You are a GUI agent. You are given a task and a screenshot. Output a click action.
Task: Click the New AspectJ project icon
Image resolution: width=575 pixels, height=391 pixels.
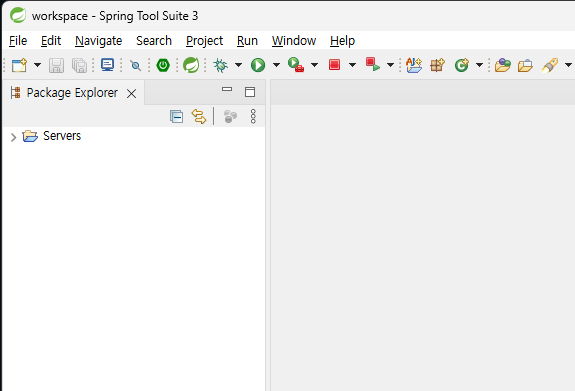414,65
